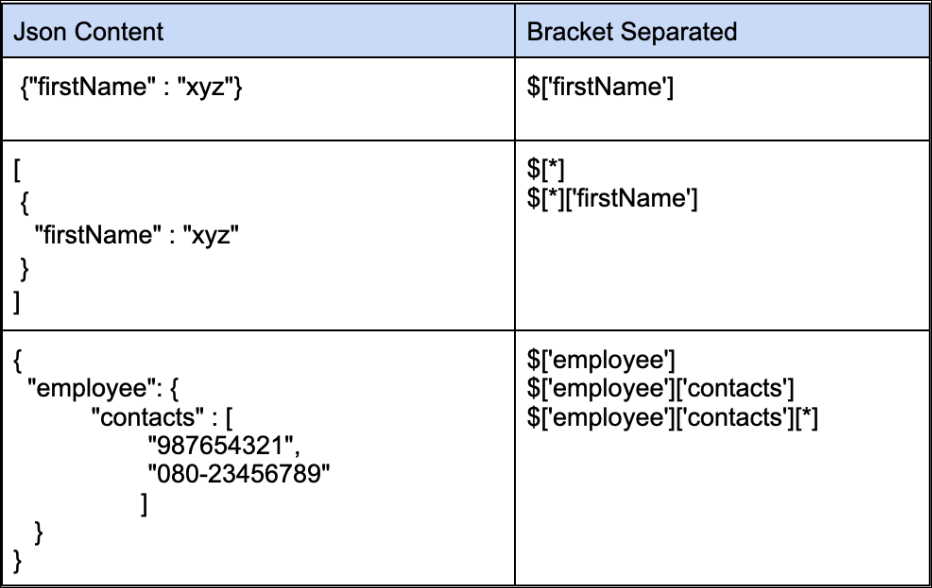Click the opening brace of the employee JSON object

coord(17,360)
